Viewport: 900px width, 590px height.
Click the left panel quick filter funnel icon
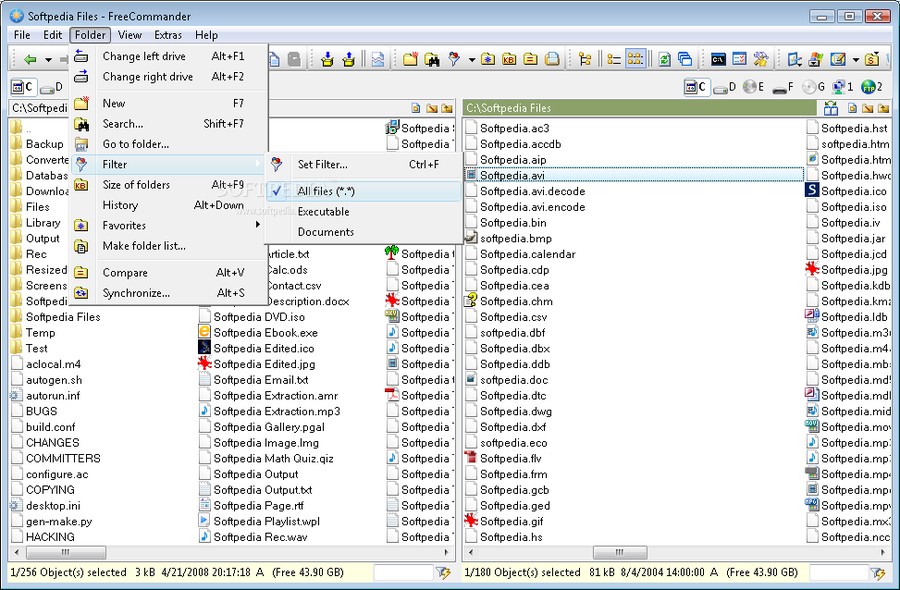coord(443,572)
